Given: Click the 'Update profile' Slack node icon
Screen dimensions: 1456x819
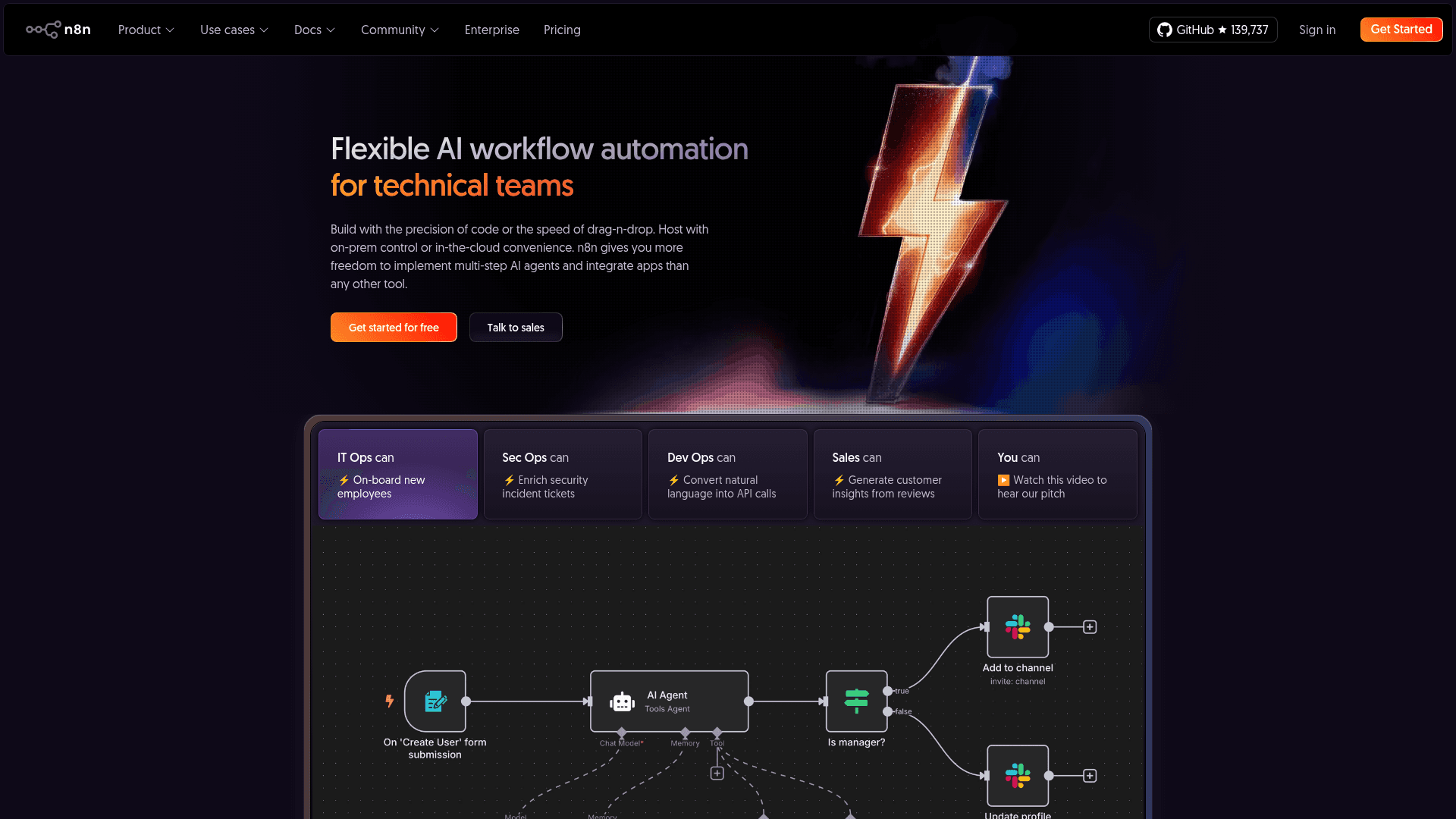Looking at the screenshot, I should (x=1018, y=776).
